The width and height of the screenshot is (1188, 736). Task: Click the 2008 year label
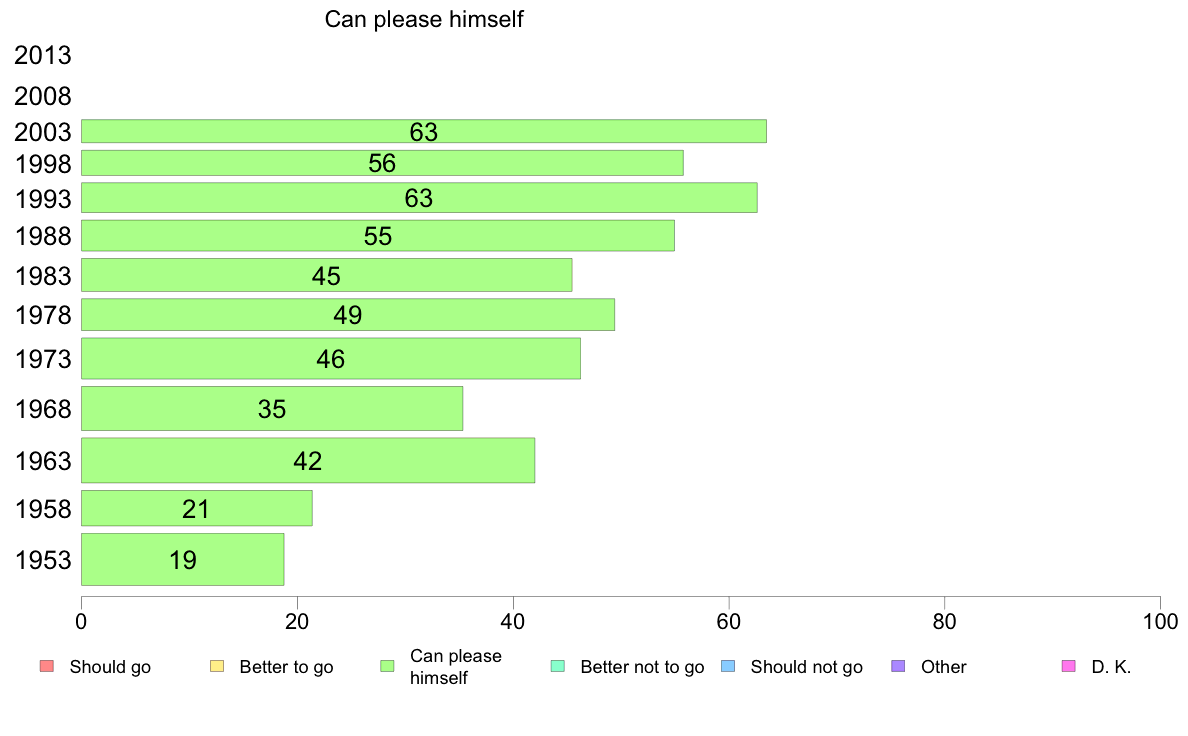pyautogui.click(x=42, y=96)
